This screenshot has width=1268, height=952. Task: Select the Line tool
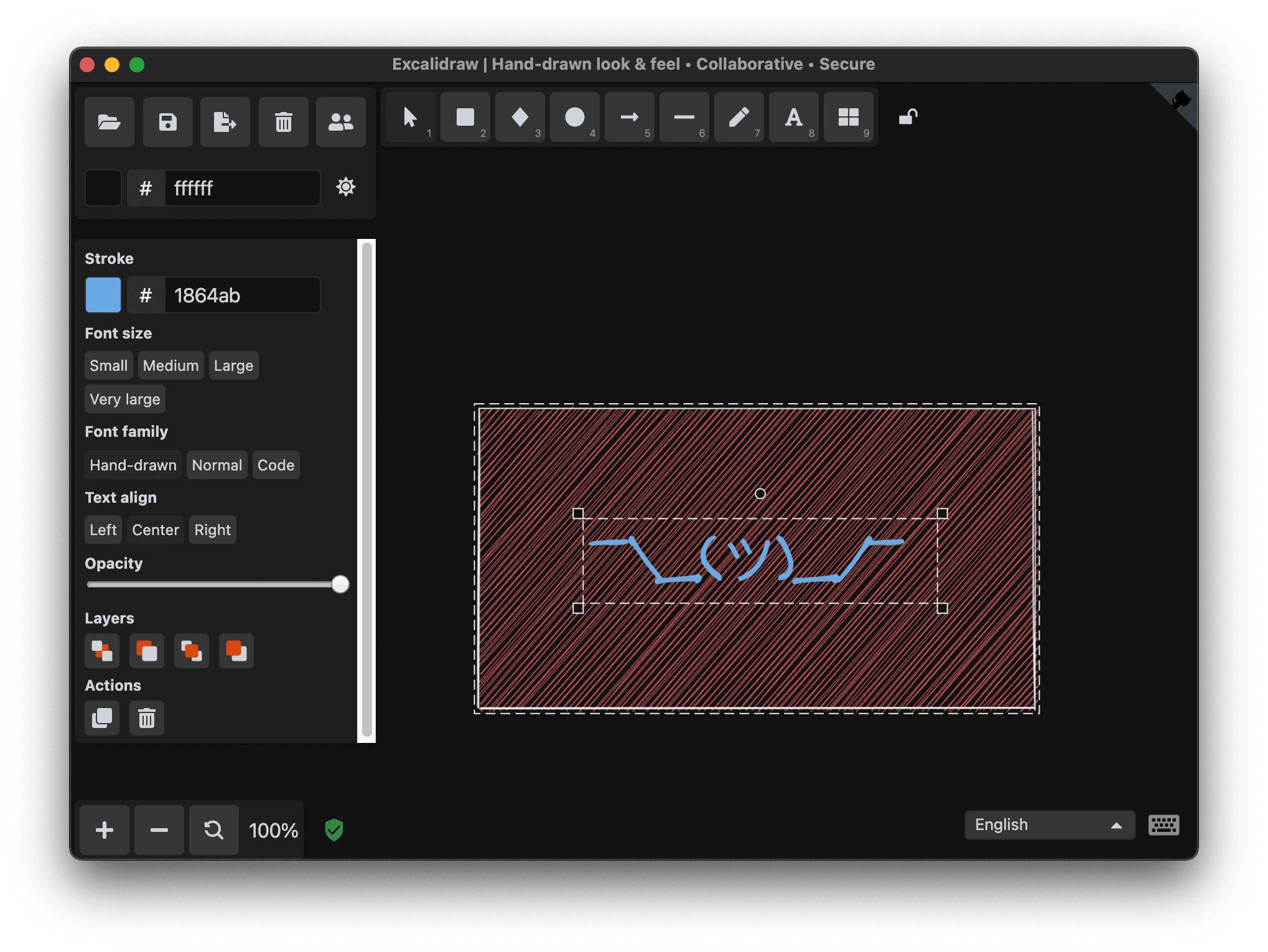(x=684, y=119)
